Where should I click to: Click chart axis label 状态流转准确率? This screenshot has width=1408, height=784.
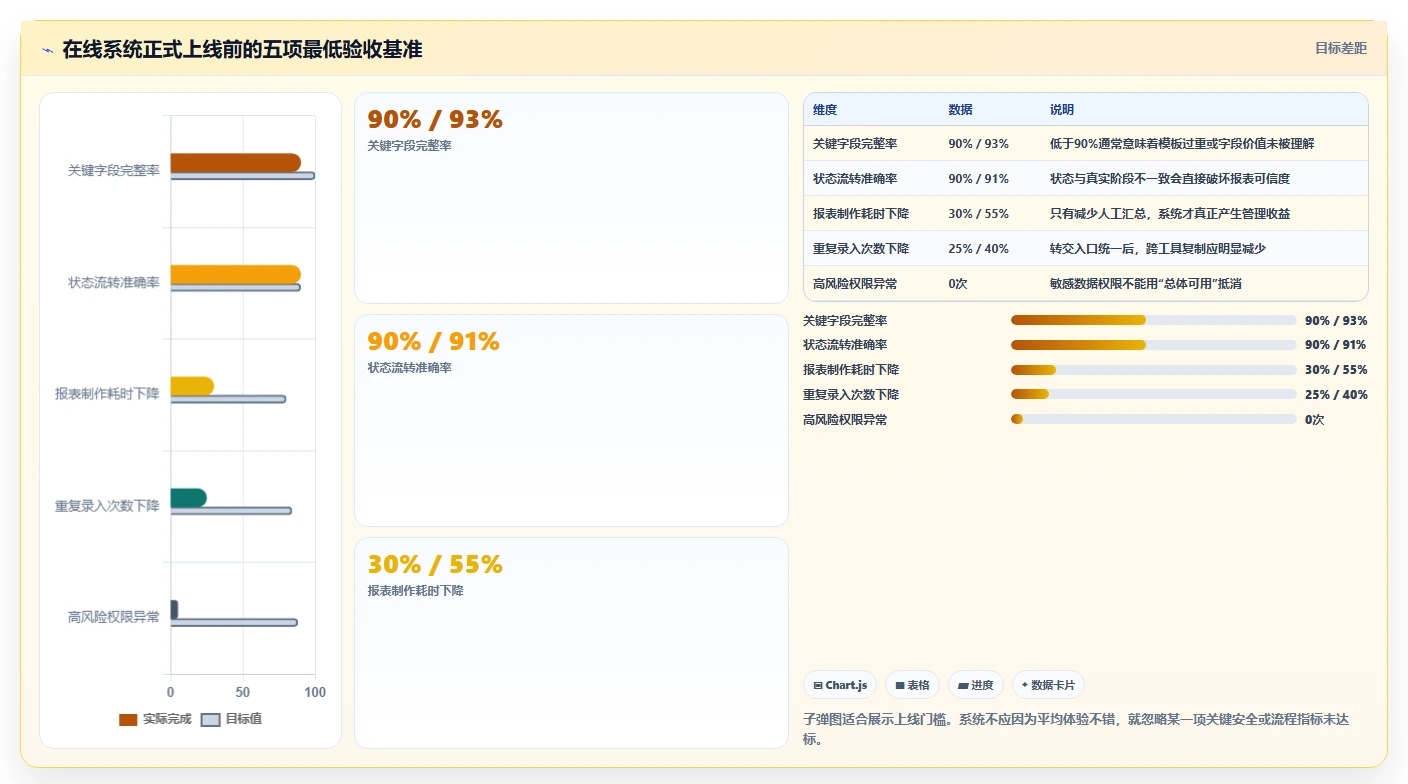click(114, 283)
